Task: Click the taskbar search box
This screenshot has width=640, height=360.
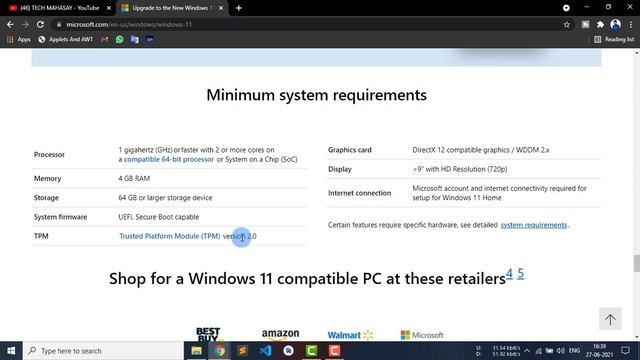Action: pyautogui.click(x=103, y=351)
